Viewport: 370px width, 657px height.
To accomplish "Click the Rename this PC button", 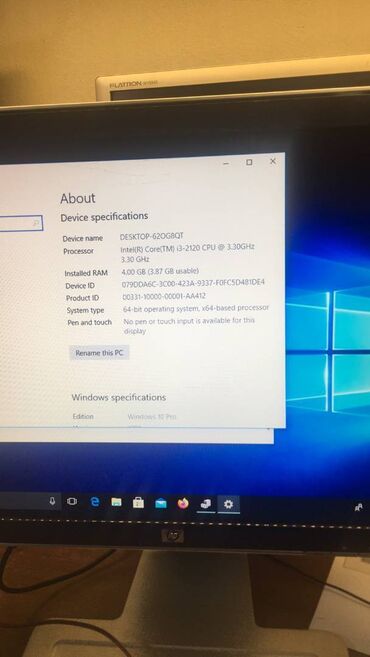I will [99, 353].
